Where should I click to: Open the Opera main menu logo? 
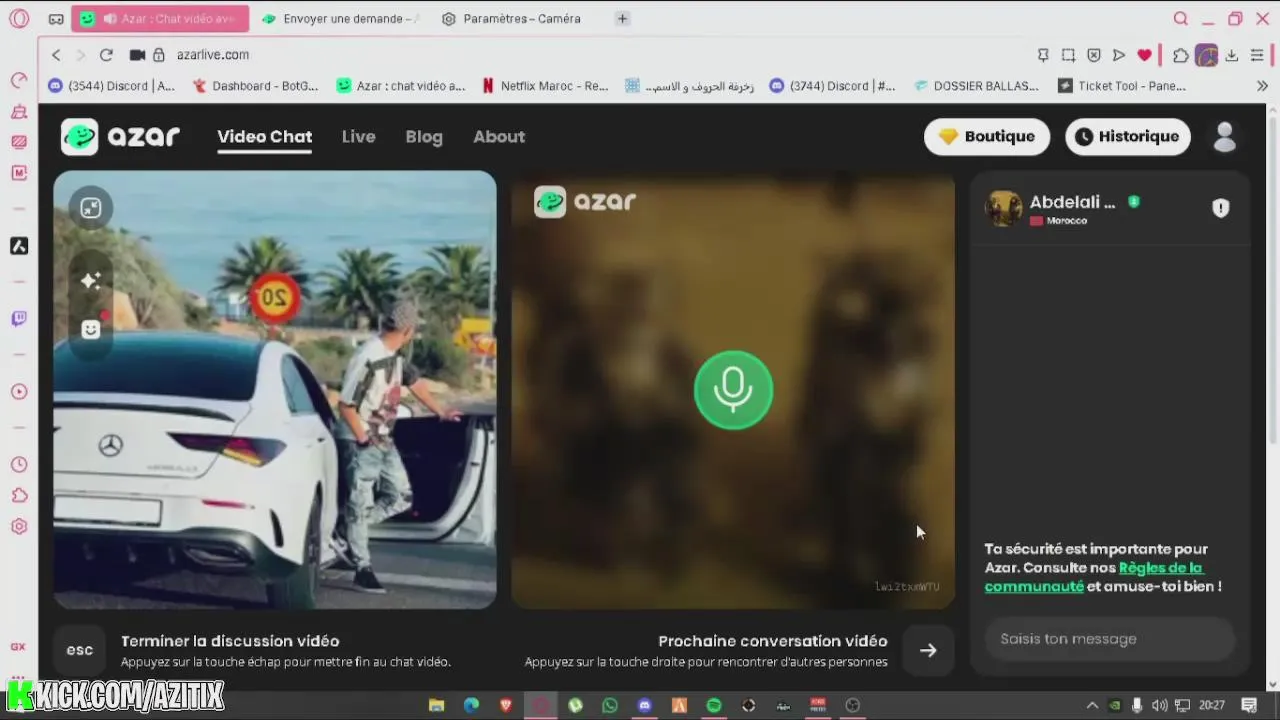[x=18, y=18]
